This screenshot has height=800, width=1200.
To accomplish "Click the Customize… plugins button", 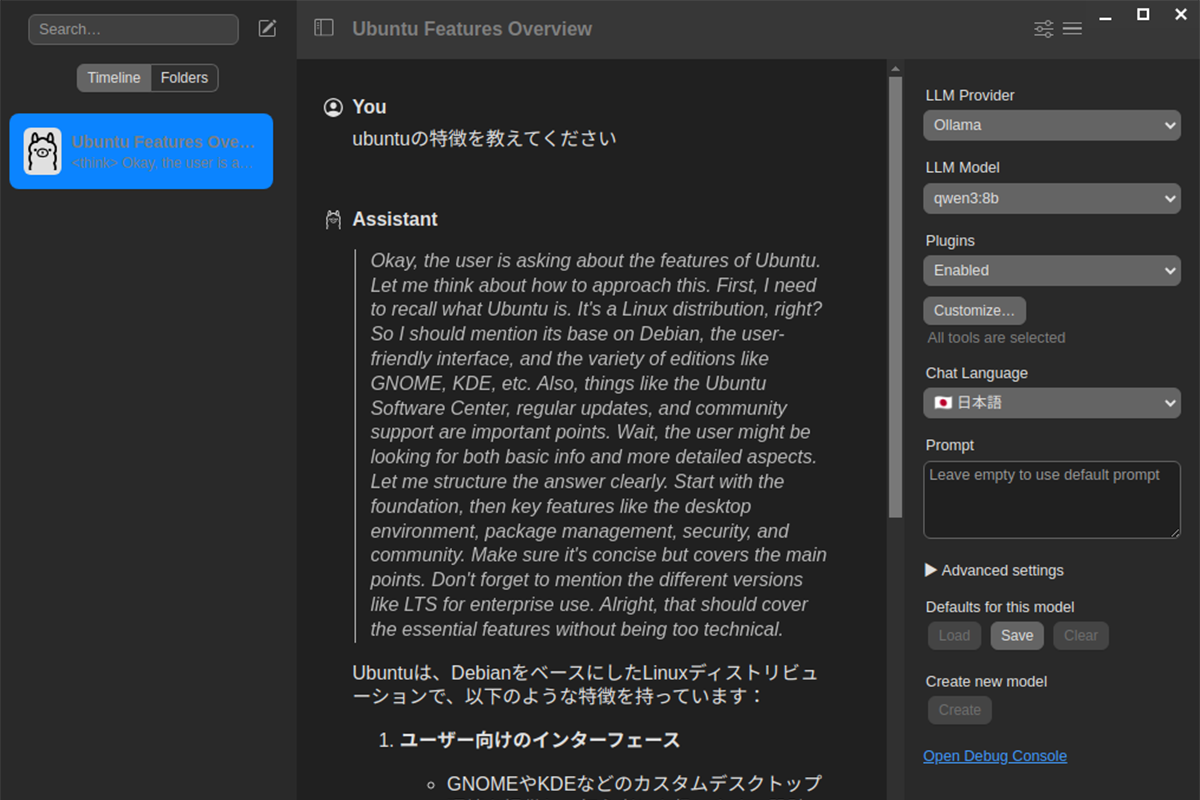I will click(x=974, y=310).
